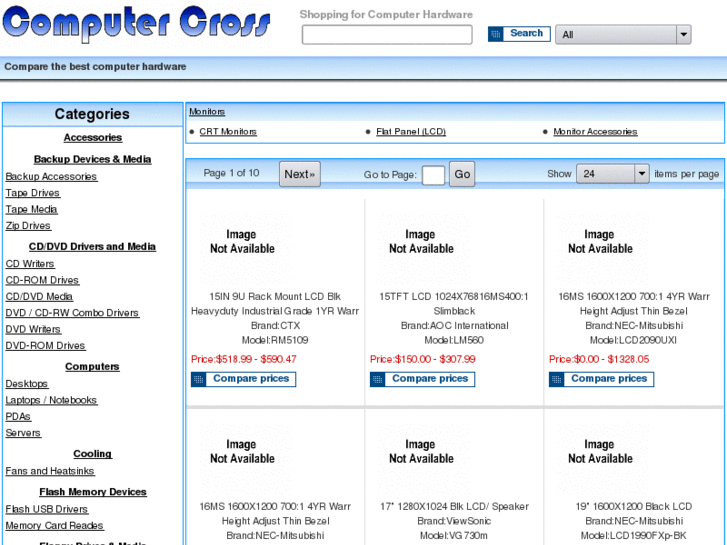This screenshot has width=727, height=545.
Task: Compare prices for NEC LCD2090UXI
Action: [601, 379]
